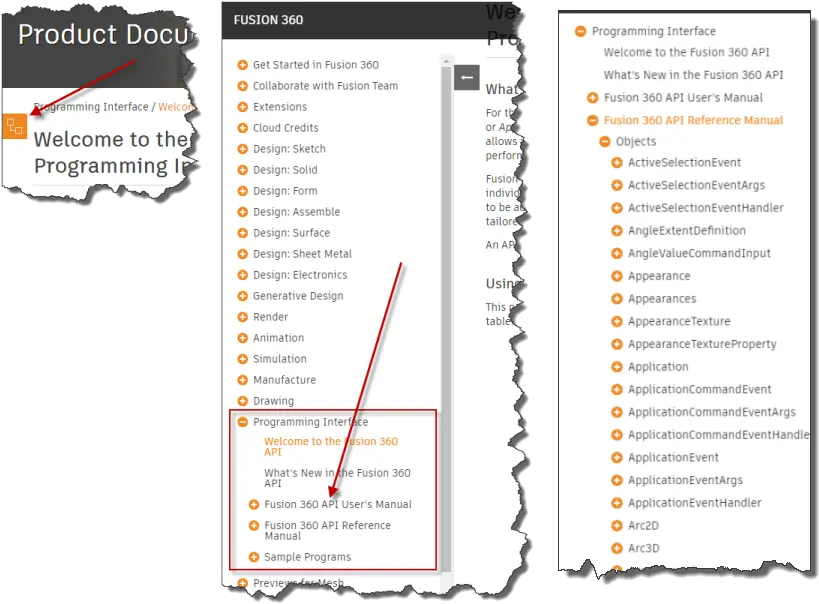The width and height of the screenshot is (819, 604).
Task: Click the middle panel vertical scrollbar
Action: click(x=446, y=300)
